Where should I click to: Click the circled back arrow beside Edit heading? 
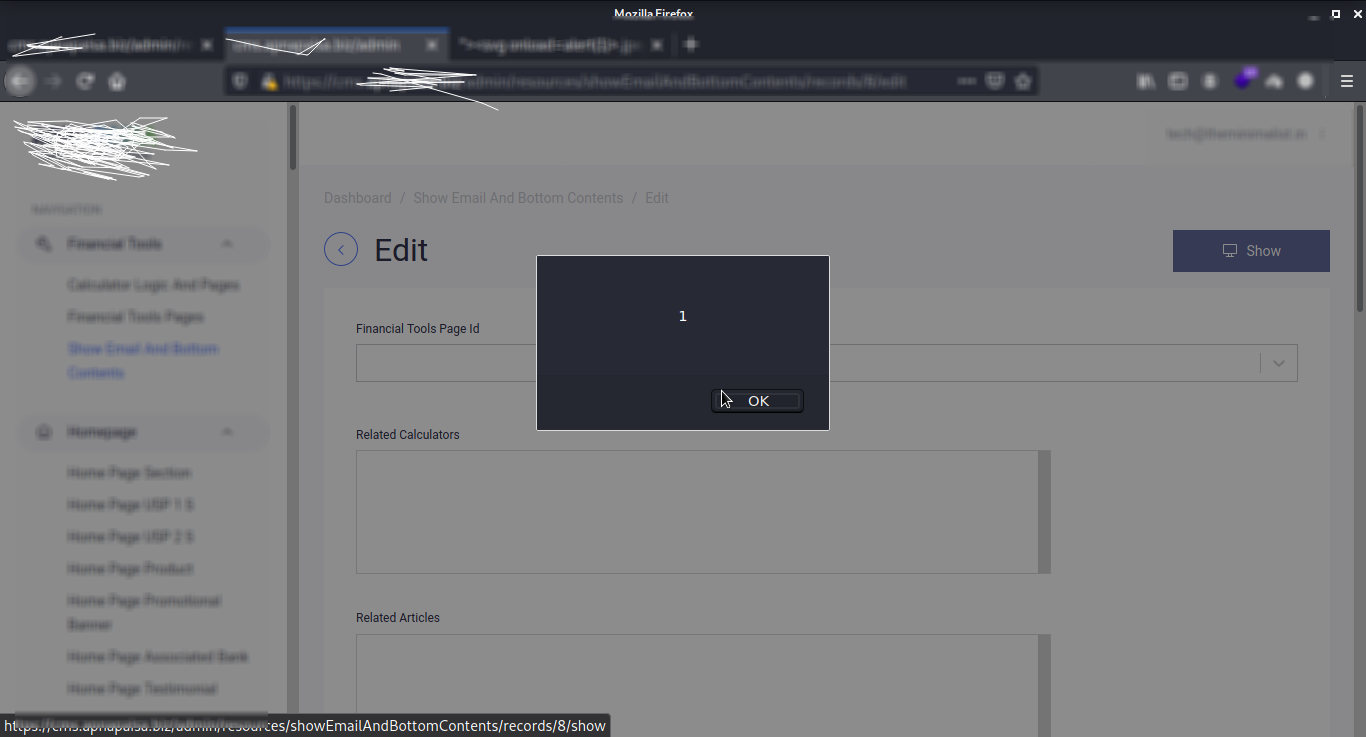point(341,249)
